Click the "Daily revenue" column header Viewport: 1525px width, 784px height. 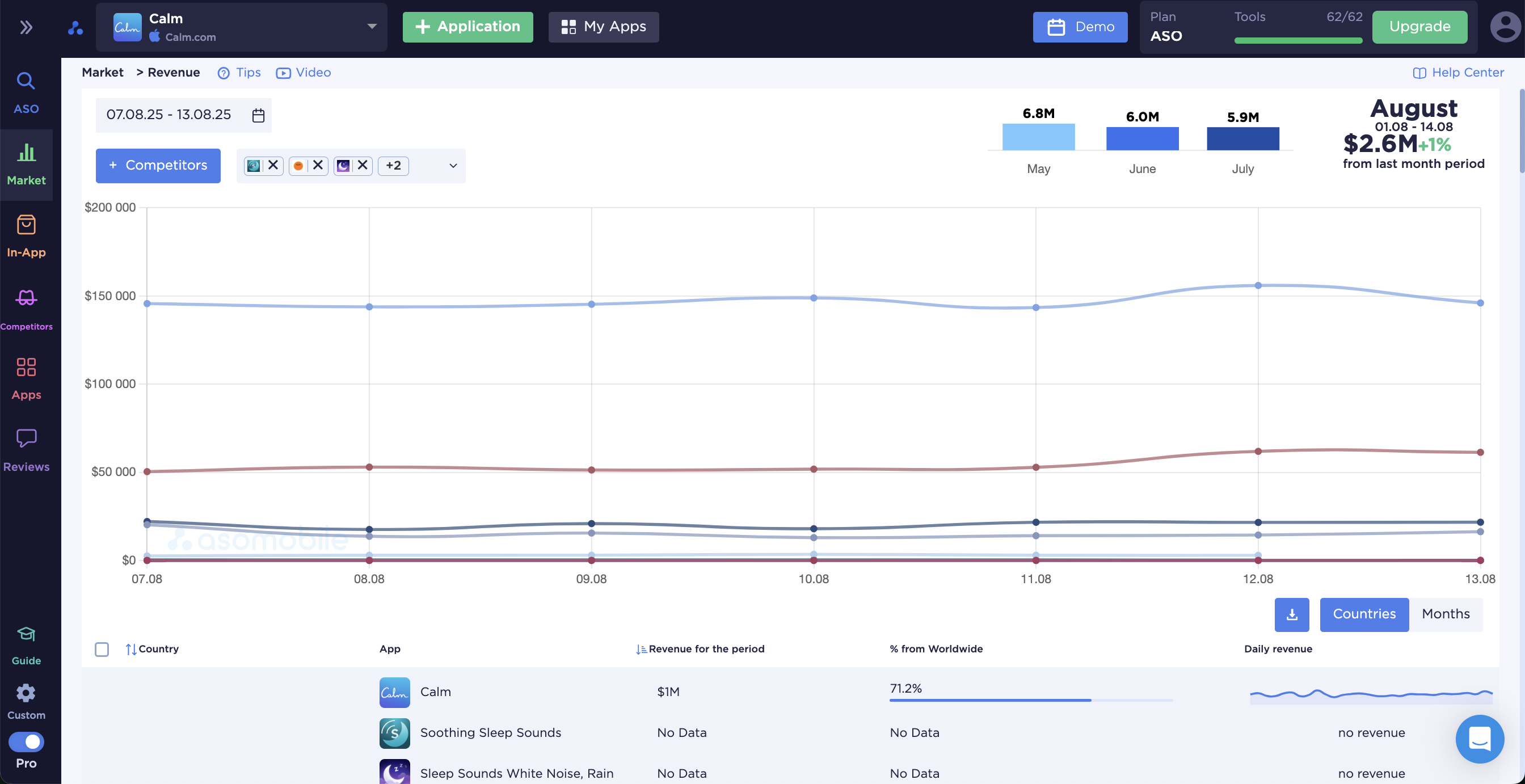pyautogui.click(x=1278, y=649)
